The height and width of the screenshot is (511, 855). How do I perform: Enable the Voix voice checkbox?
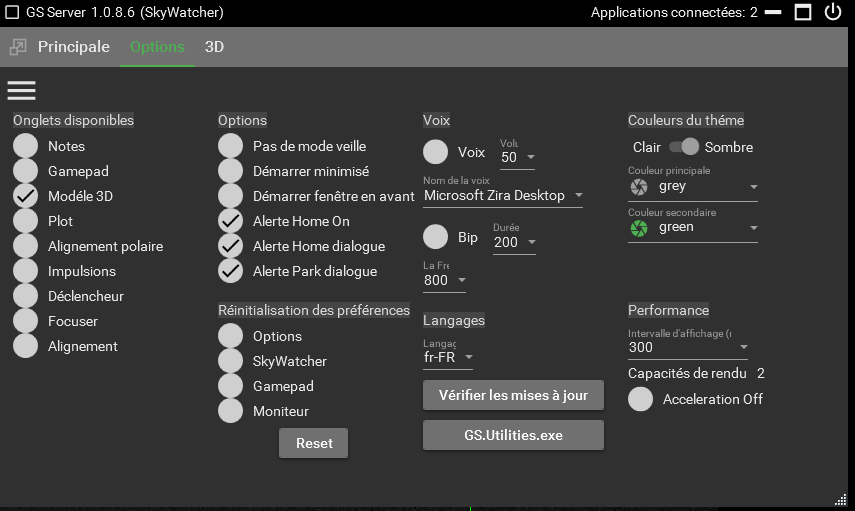(x=435, y=152)
